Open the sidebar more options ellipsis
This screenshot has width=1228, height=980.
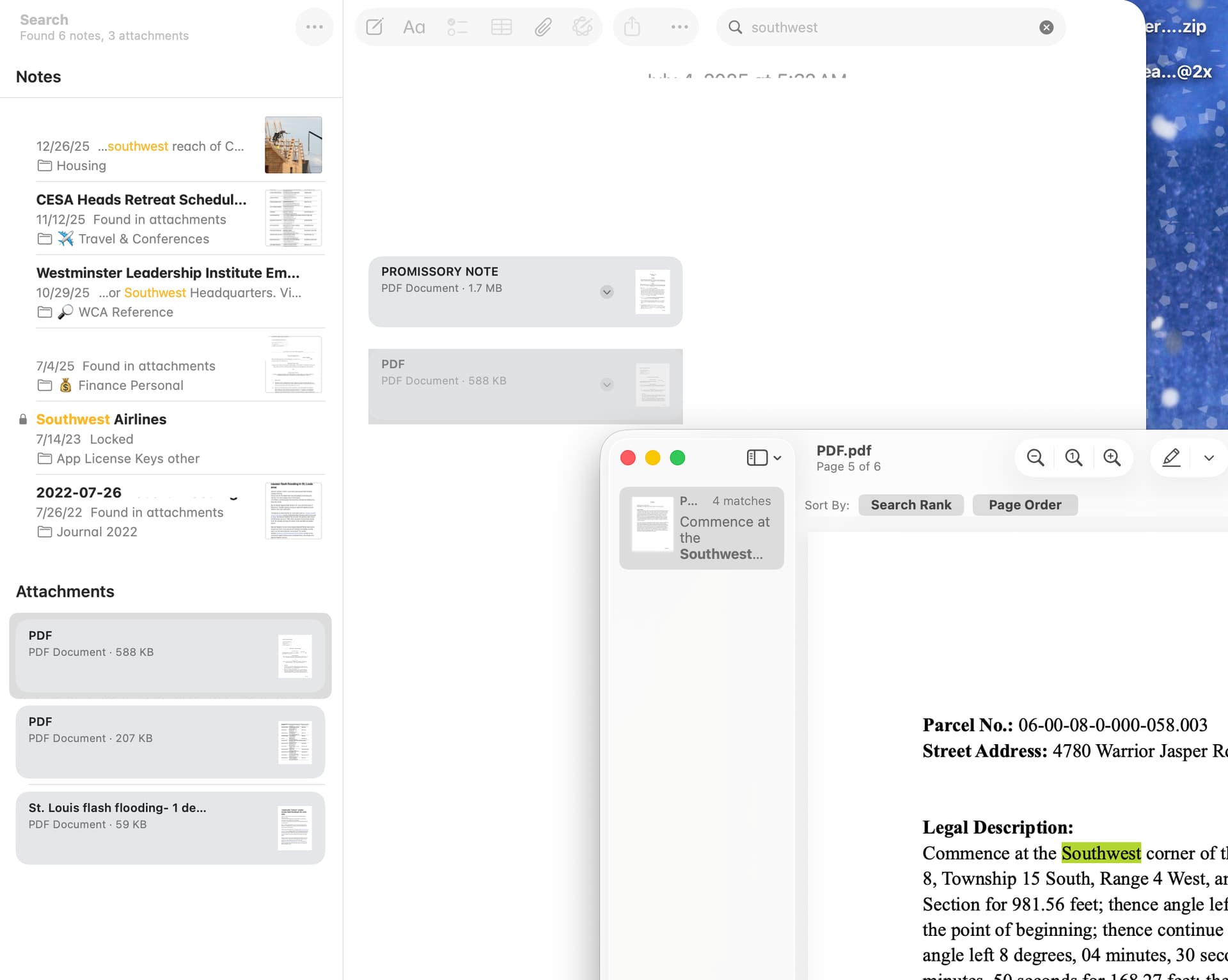tap(314, 27)
